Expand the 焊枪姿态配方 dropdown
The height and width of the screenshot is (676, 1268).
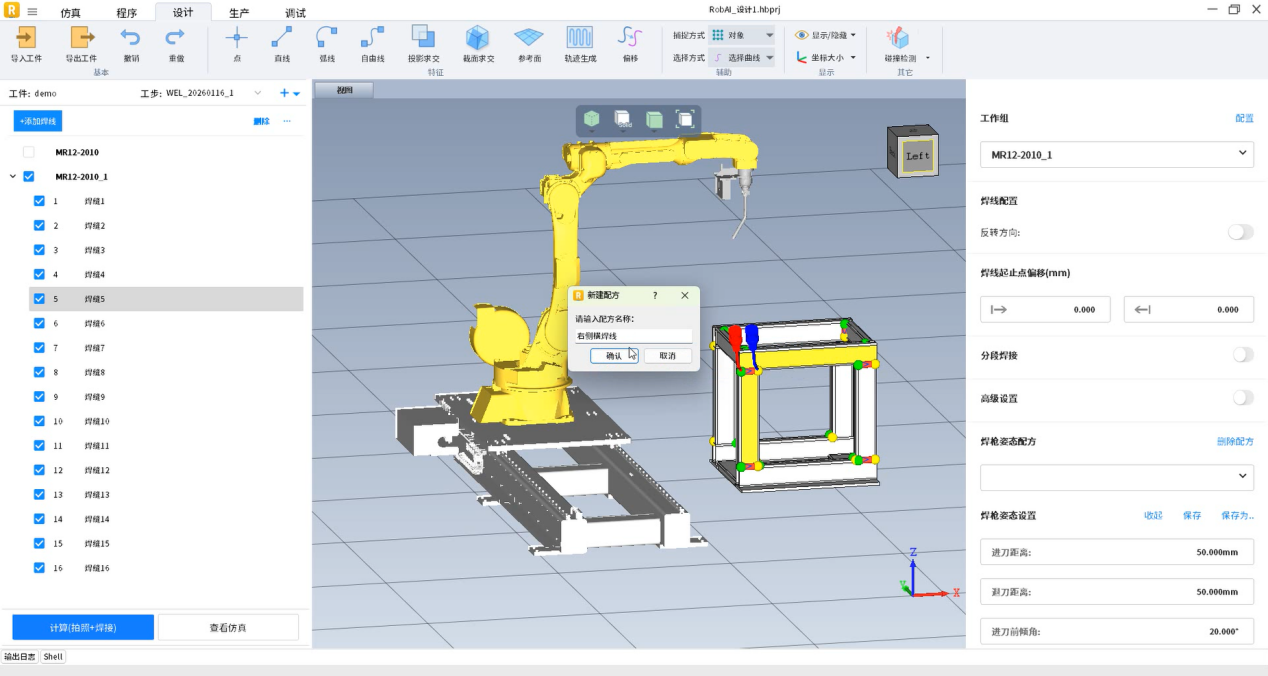pyautogui.click(x=1116, y=477)
